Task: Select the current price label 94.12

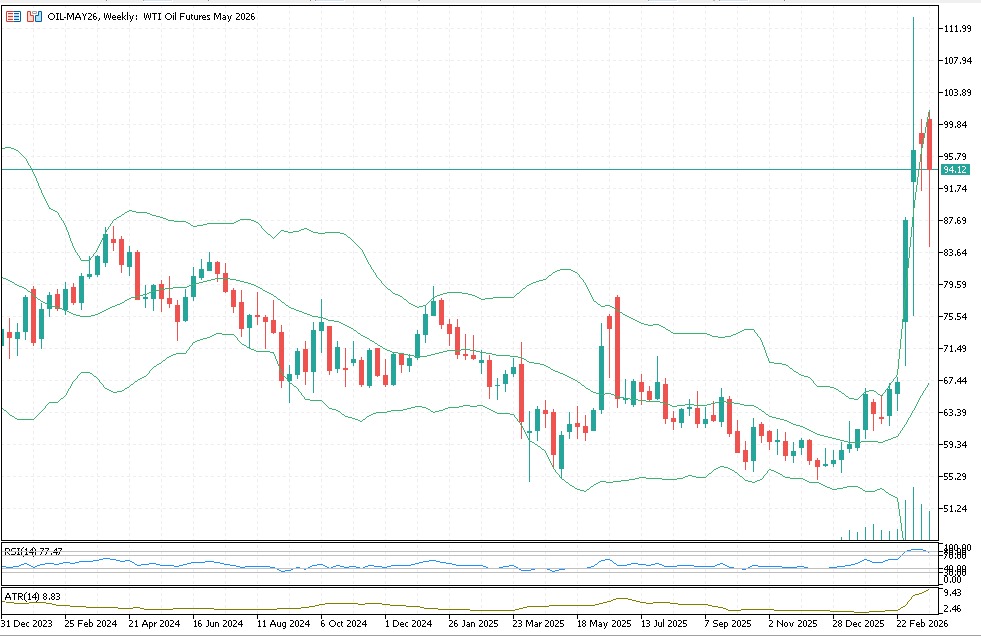Action: [958, 170]
